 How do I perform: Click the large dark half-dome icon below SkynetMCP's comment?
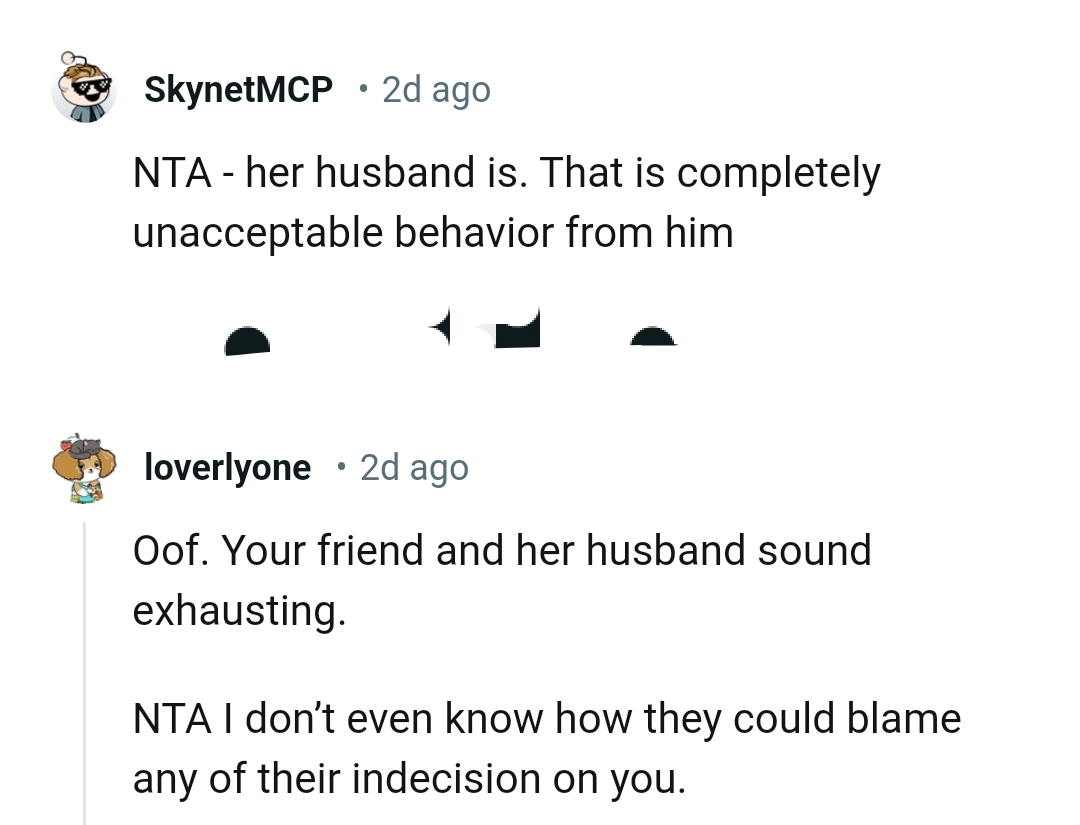pyautogui.click(x=247, y=341)
